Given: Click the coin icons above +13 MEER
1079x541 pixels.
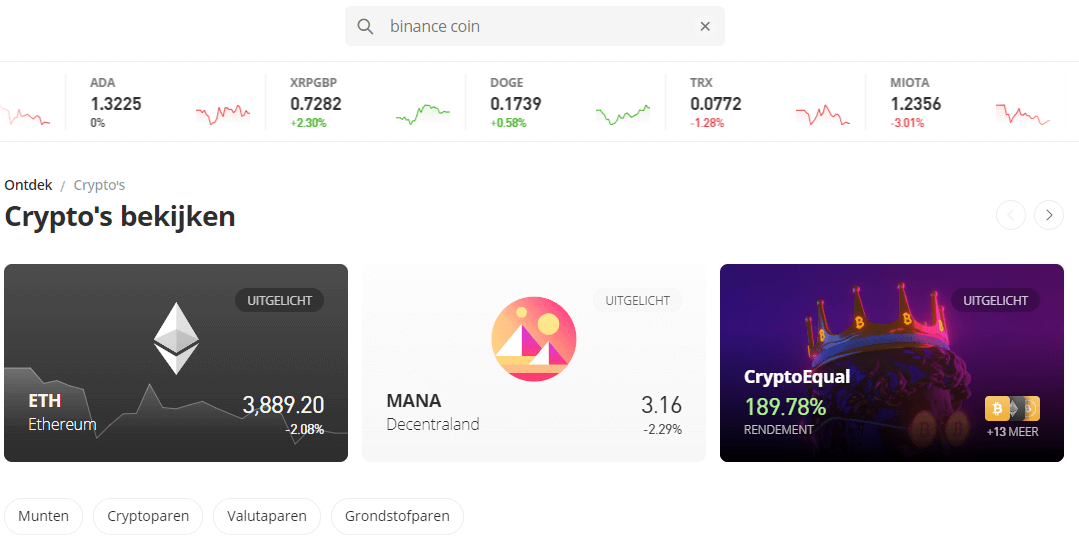Looking at the screenshot, I should click(x=1012, y=409).
